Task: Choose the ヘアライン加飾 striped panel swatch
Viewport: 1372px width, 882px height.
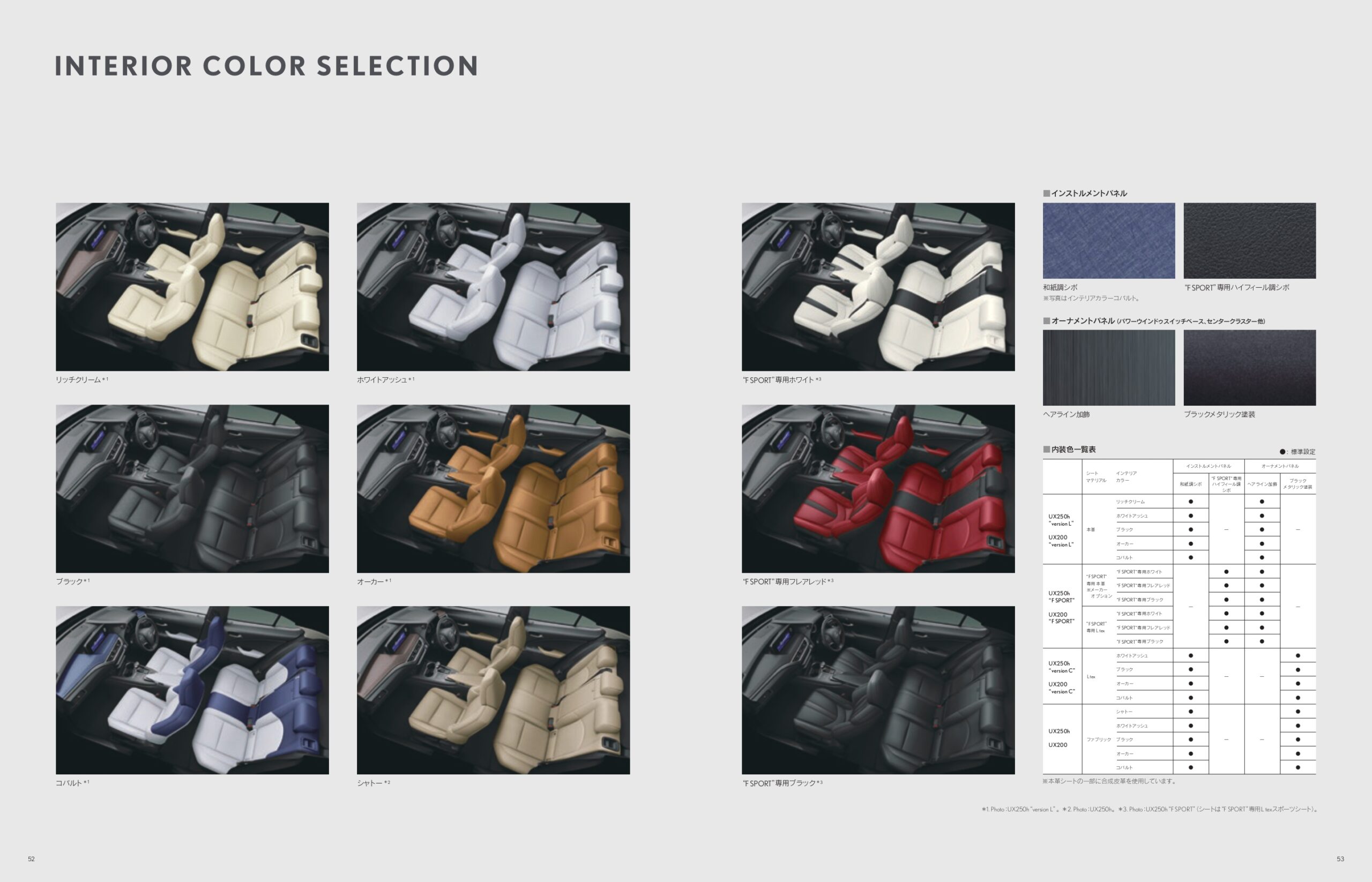Action: [1108, 368]
